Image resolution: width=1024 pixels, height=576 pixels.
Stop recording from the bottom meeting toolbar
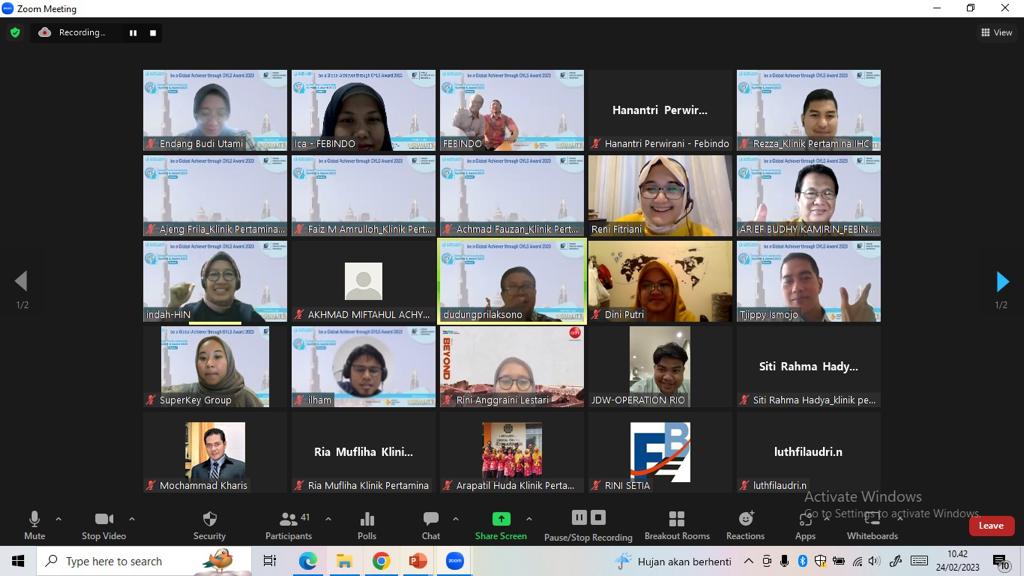click(x=598, y=518)
